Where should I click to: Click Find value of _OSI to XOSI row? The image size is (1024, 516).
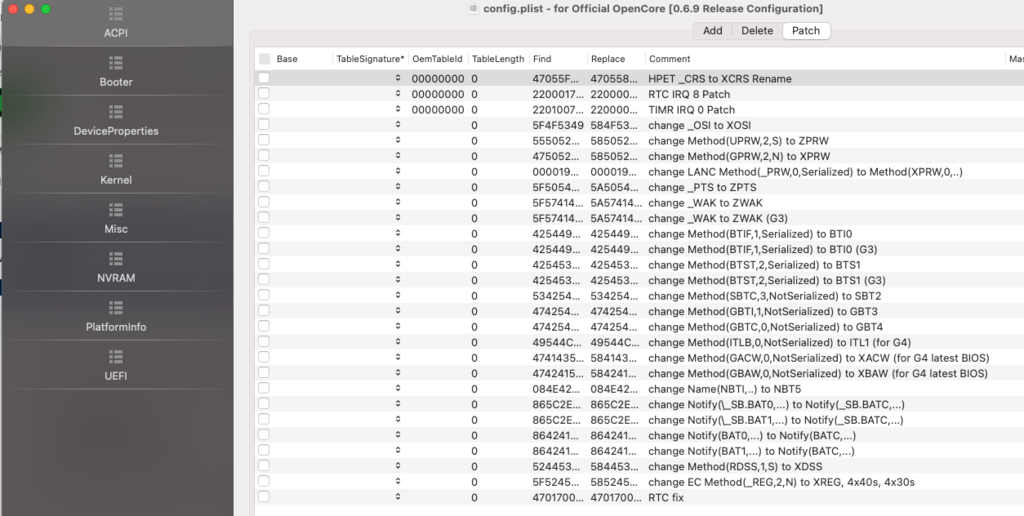pyautogui.click(x=557, y=125)
